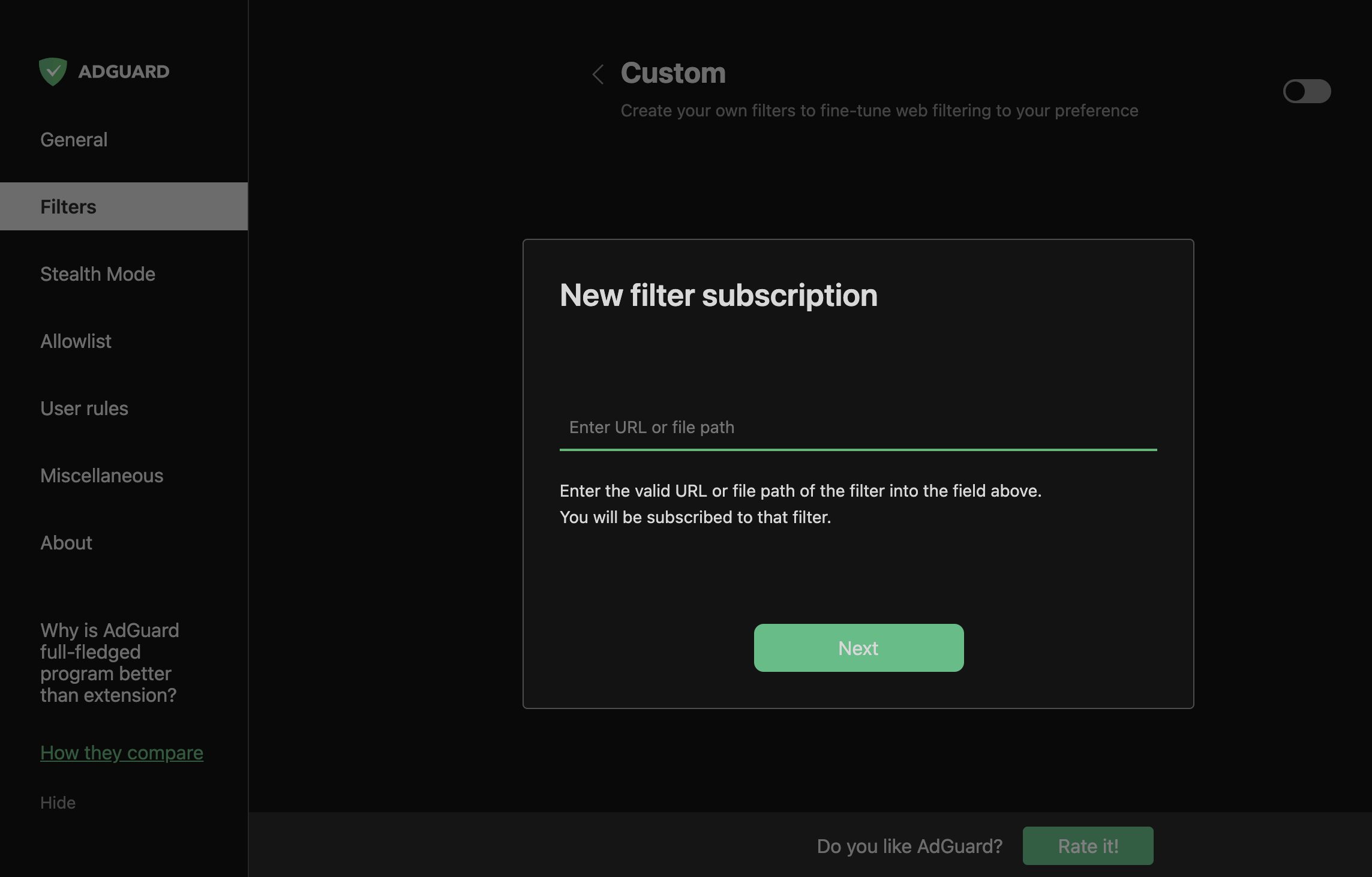Expand the Filters menu section

click(x=68, y=206)
